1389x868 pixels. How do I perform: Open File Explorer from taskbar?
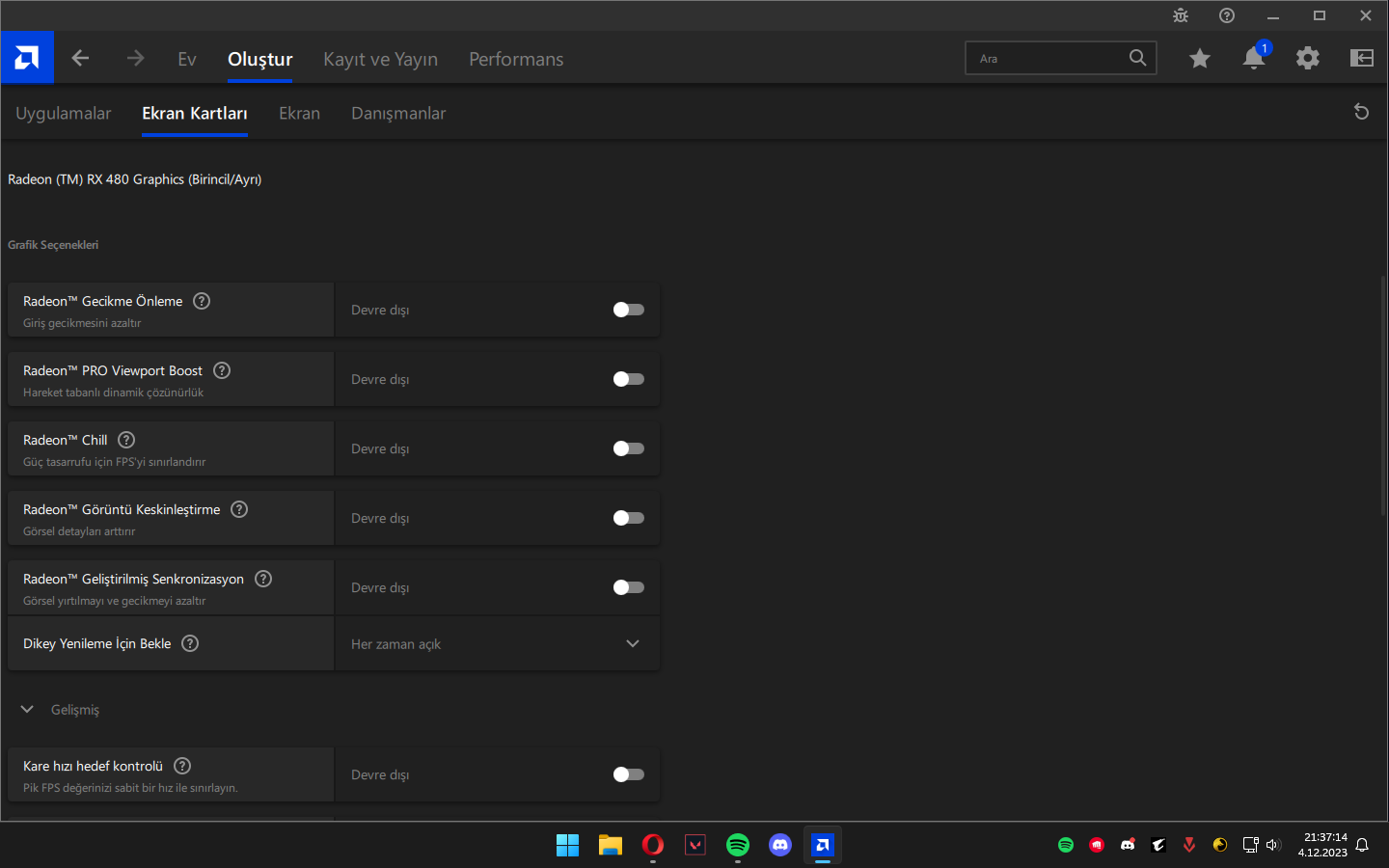[x=611, y=845]
